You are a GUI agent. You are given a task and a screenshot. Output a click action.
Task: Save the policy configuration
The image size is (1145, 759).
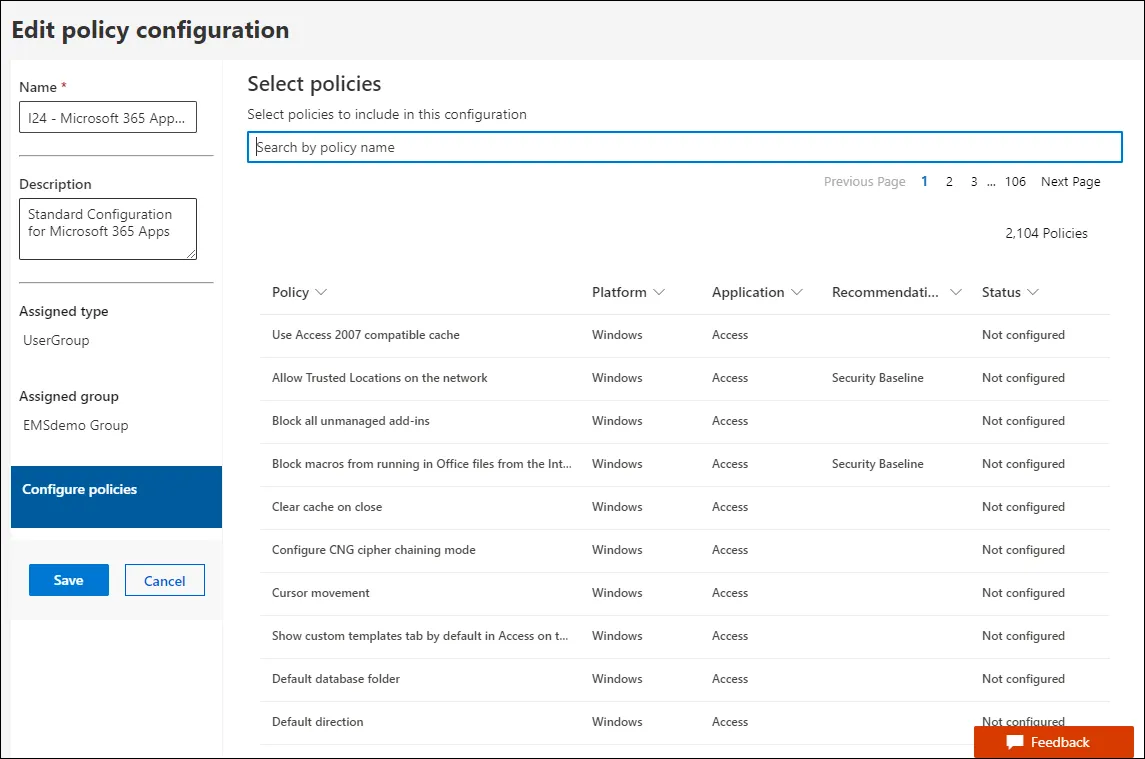pos(68,580)
